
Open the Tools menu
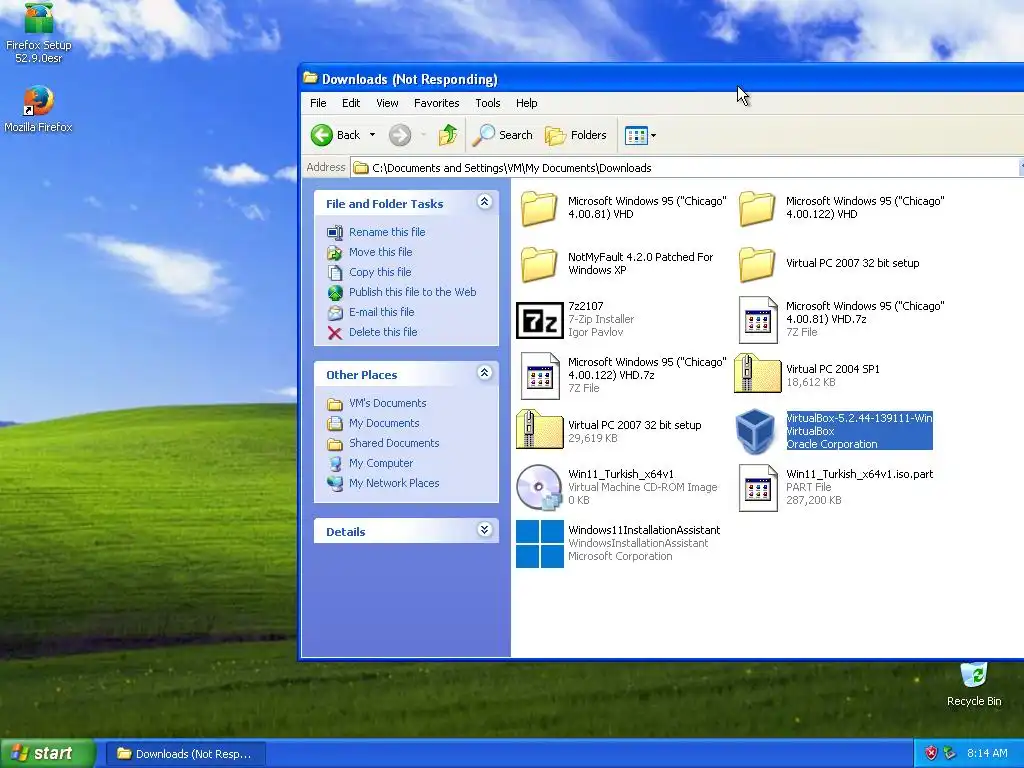tap(487, 103)
